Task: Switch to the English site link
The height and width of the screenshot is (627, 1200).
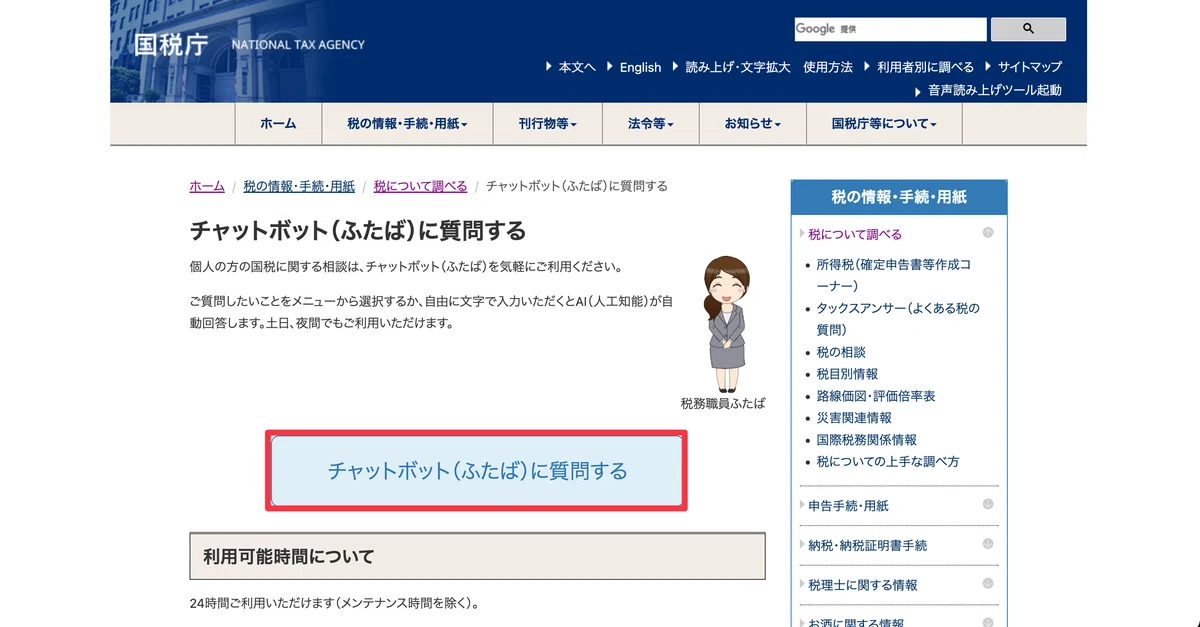Action: [x=640, y=67]
